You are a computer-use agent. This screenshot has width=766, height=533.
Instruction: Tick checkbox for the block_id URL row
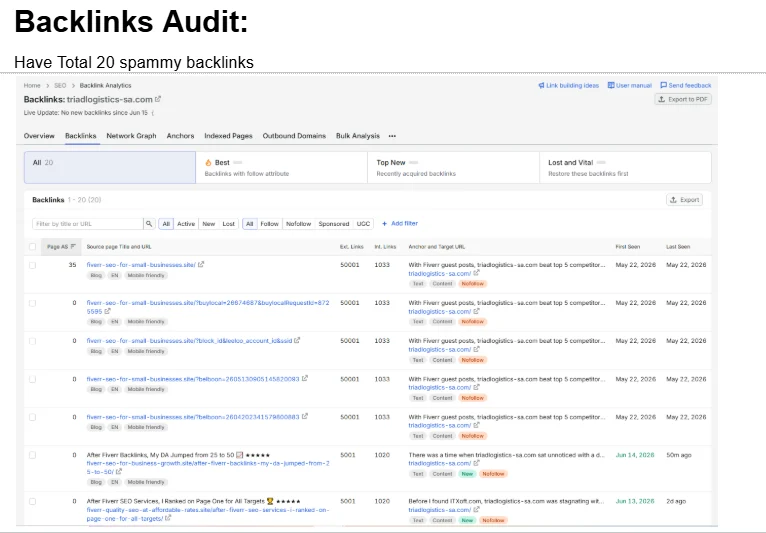click(33, 341)
